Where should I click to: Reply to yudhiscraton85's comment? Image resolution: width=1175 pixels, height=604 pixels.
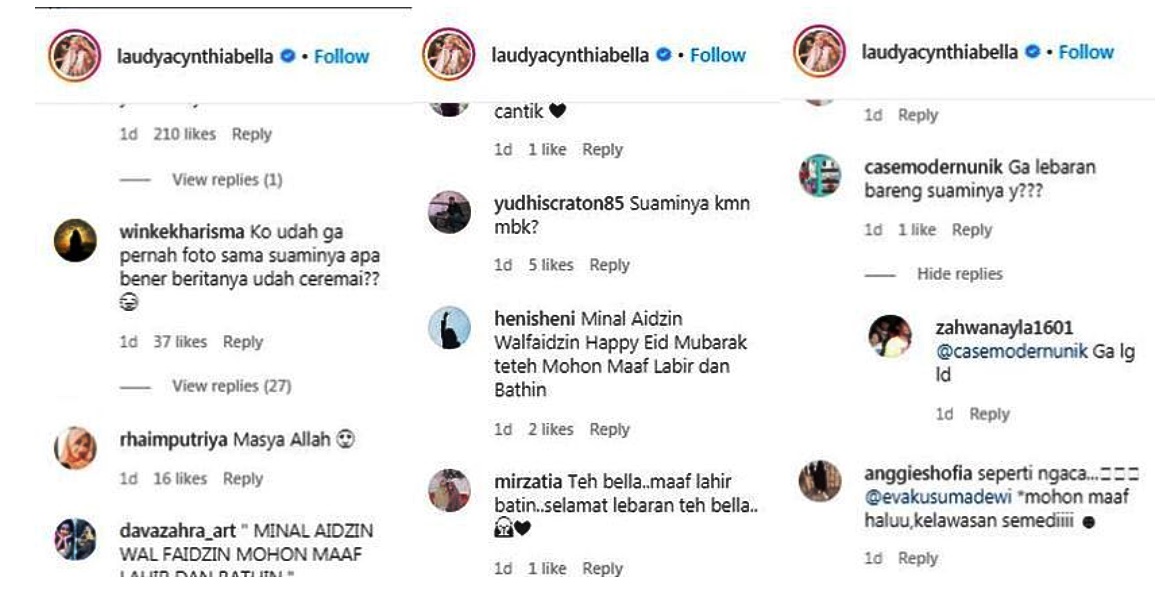pos(609,265)
